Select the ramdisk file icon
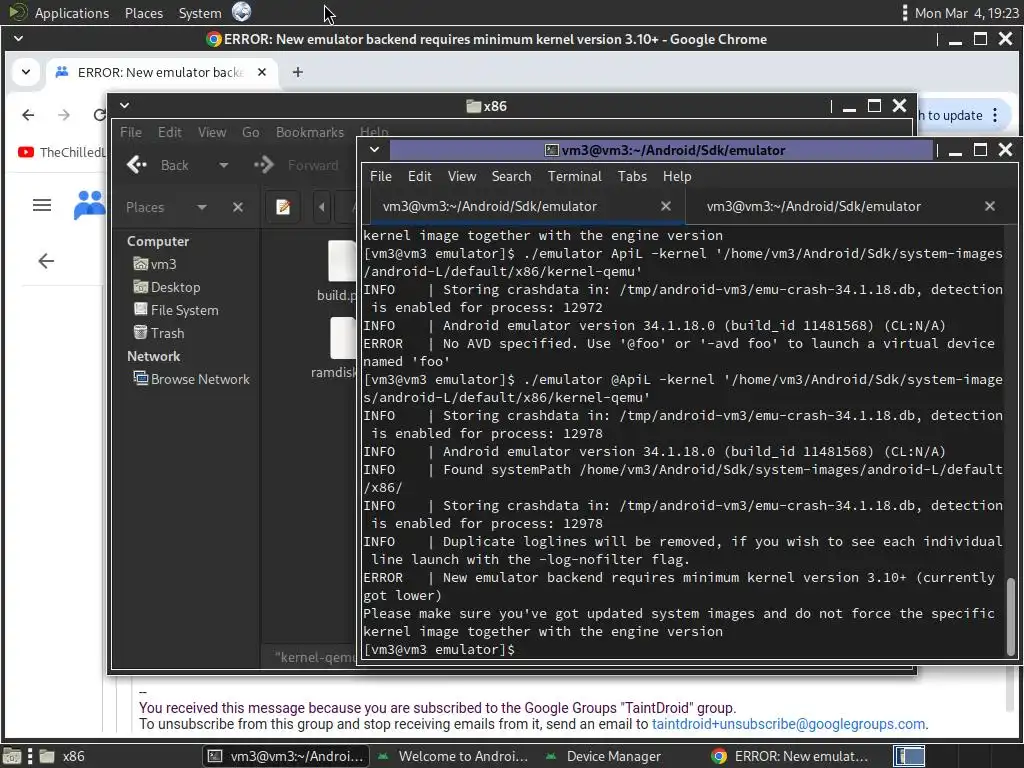1024x768 pixels. [x=344, y=338]
